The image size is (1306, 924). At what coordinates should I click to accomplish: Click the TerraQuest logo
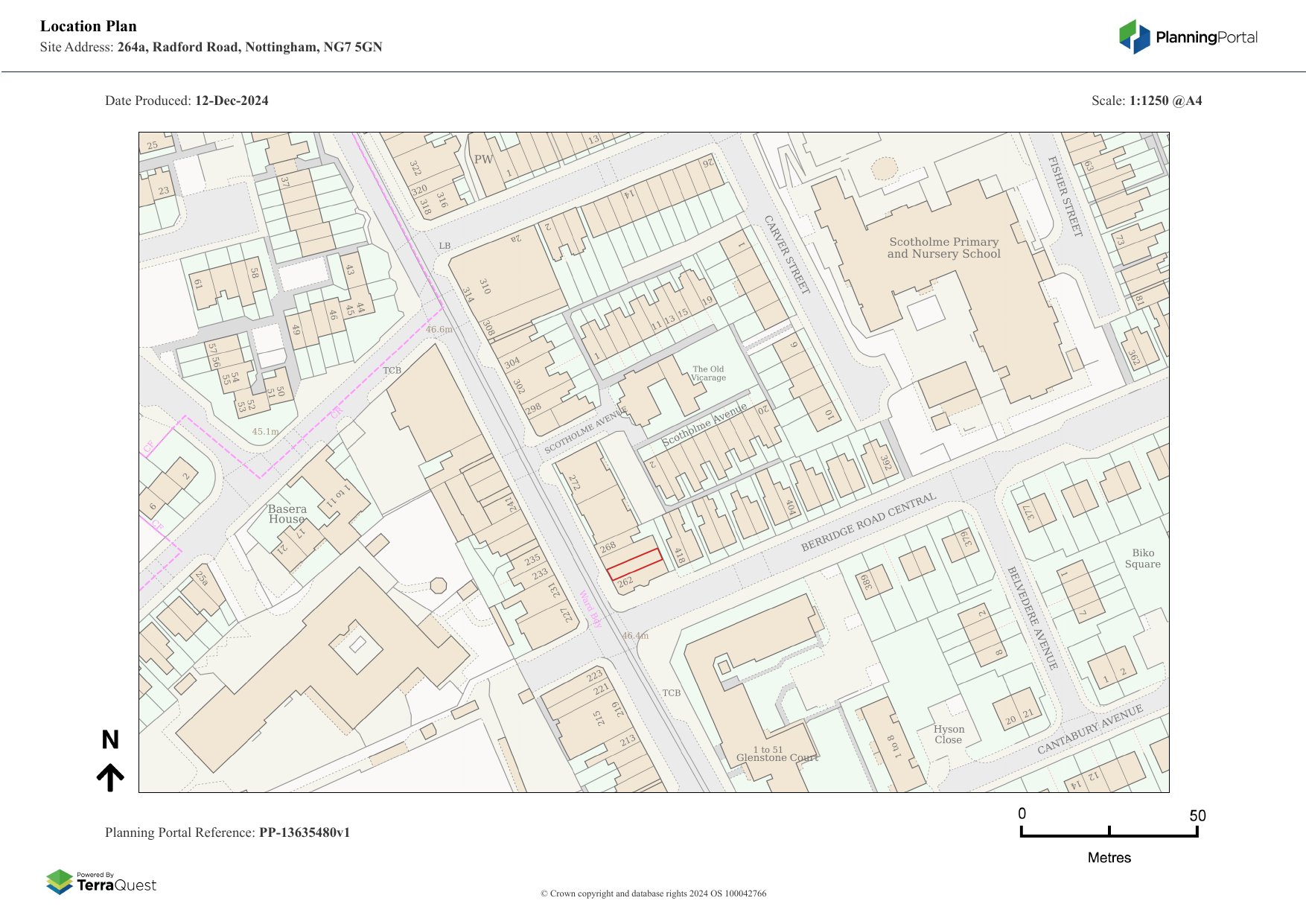click(101, 882)
